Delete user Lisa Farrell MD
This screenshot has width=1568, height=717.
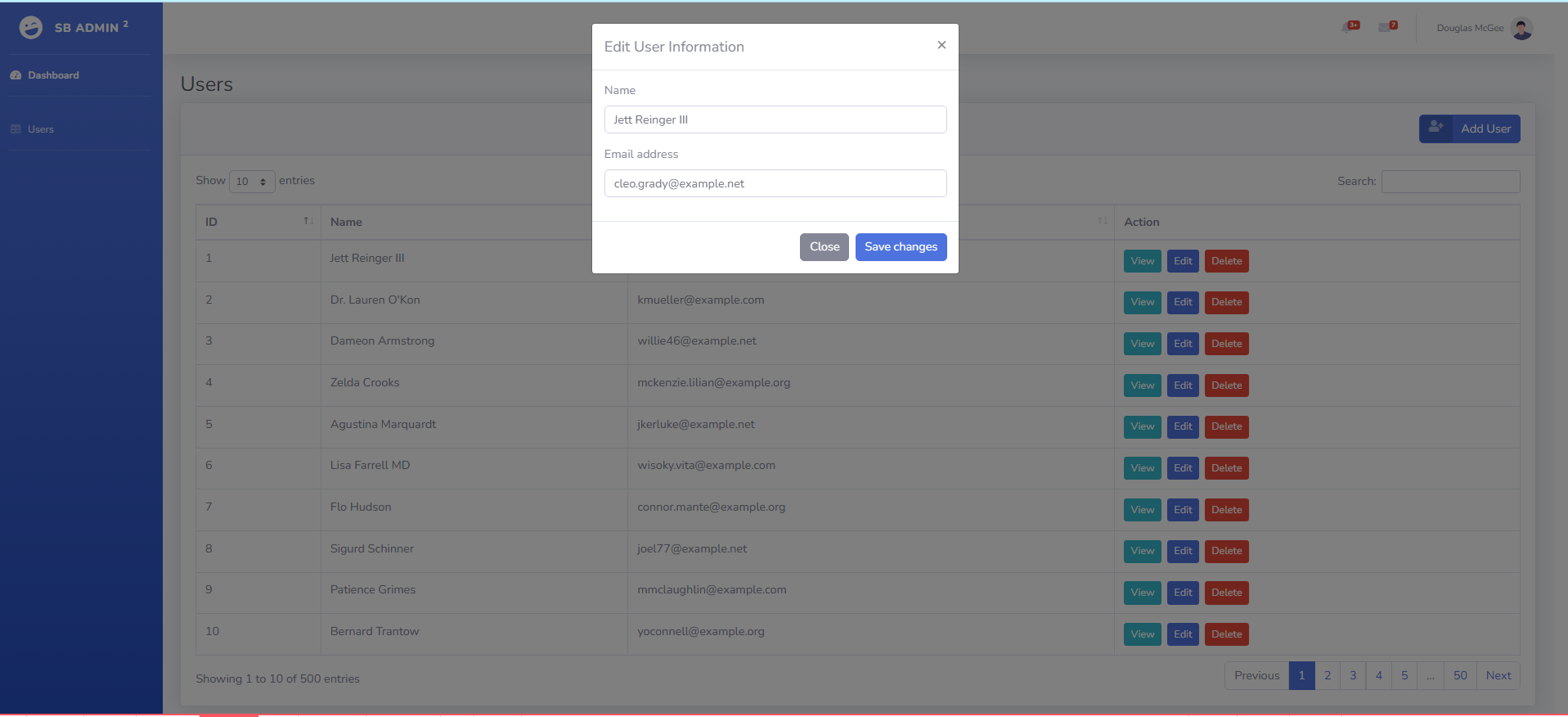1227,468
